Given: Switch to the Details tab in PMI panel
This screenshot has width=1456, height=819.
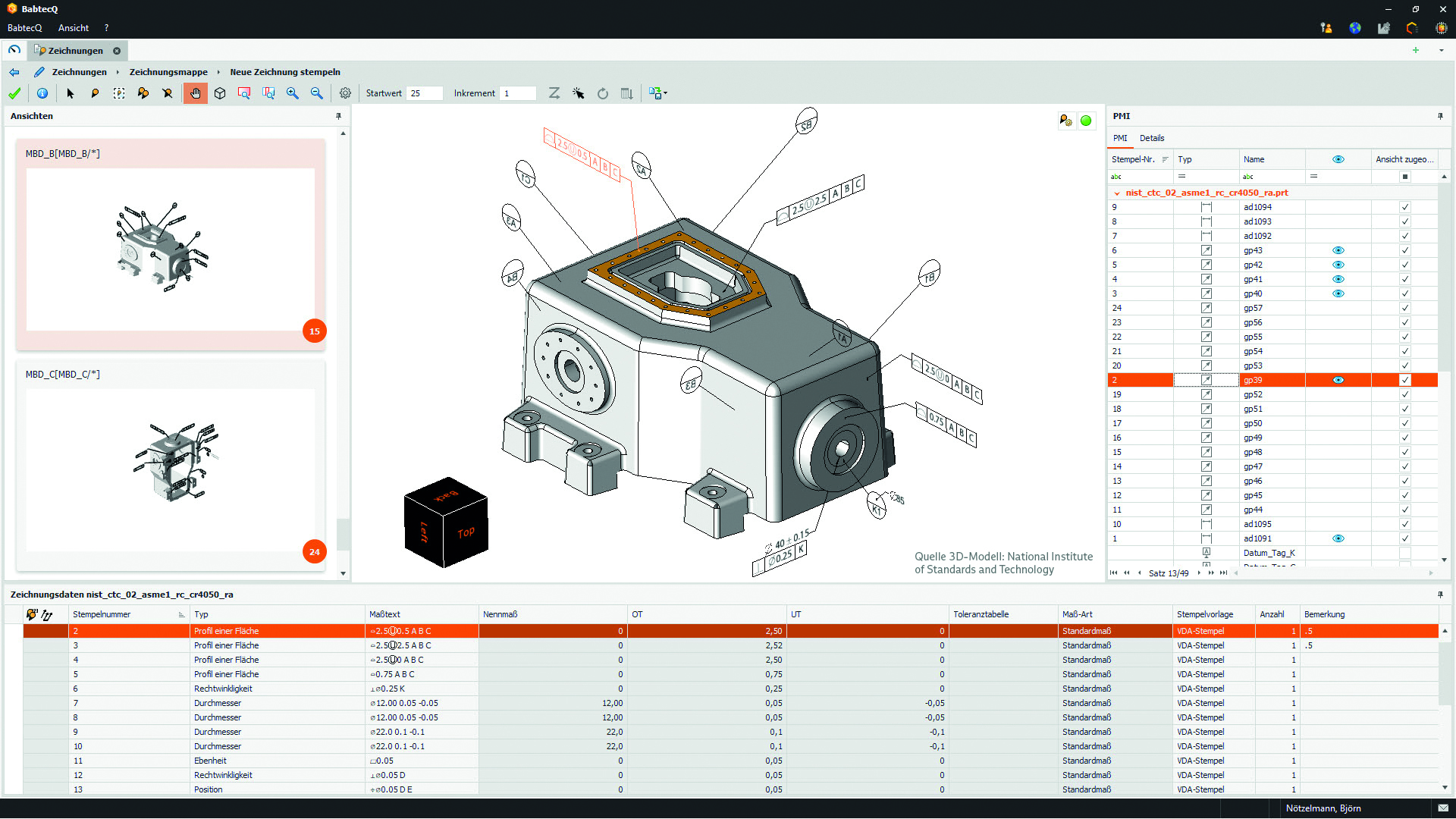Looking at the screenshot, I should coord(1152,138).
